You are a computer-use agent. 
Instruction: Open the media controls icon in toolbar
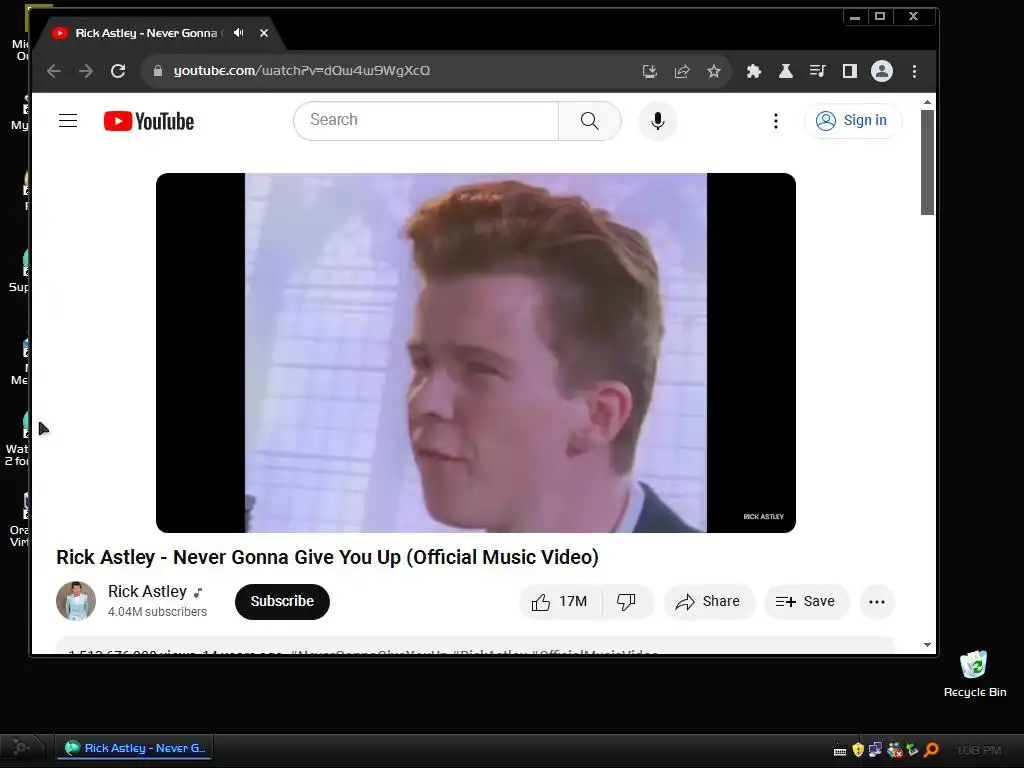(x=818, y=71)
